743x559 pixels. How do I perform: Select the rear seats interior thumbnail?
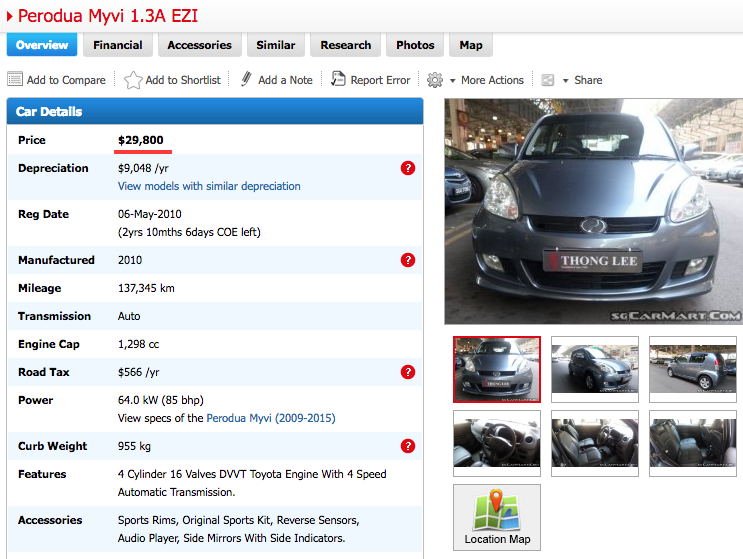click(692, 443)
